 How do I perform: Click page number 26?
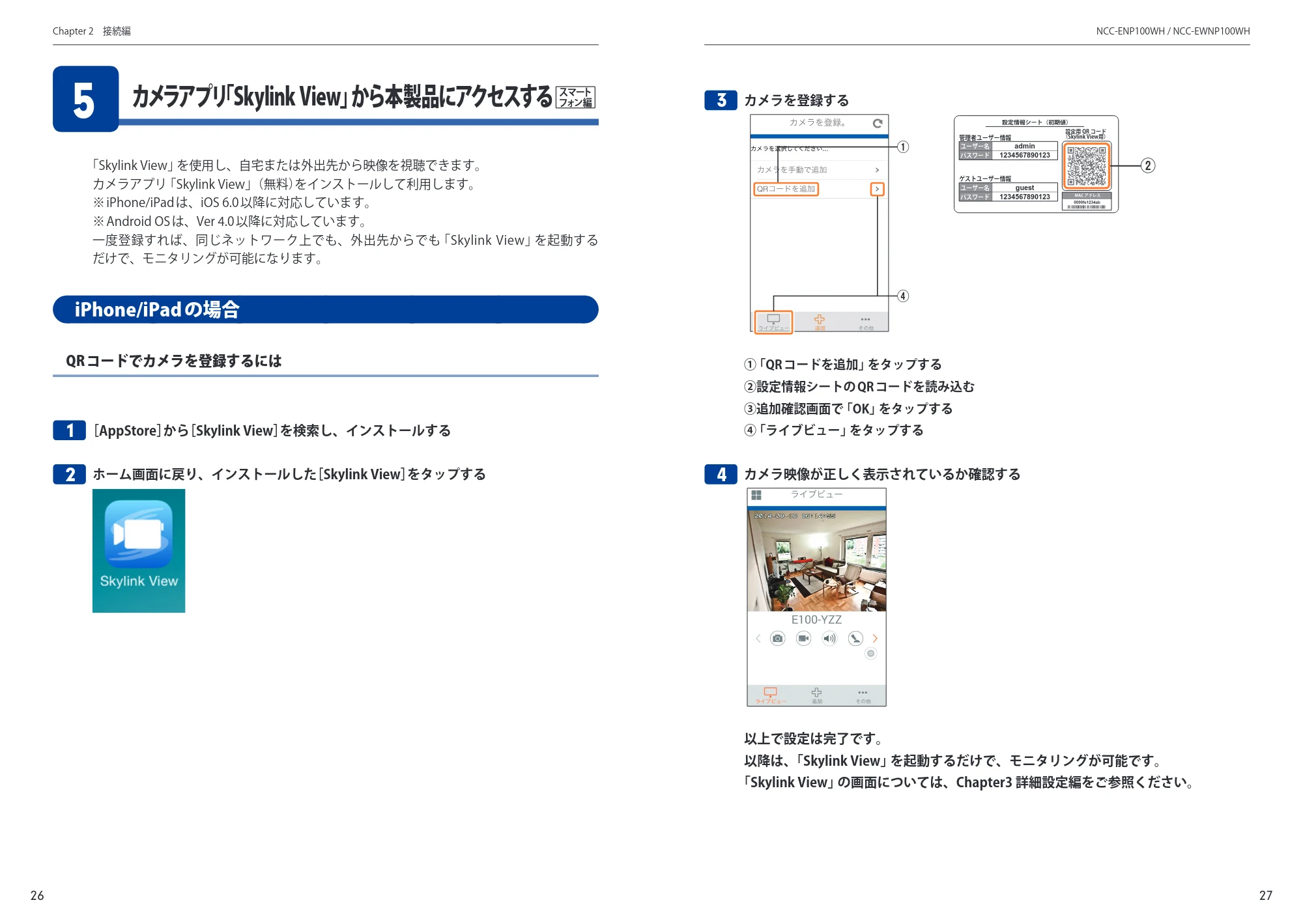(37, 895)
